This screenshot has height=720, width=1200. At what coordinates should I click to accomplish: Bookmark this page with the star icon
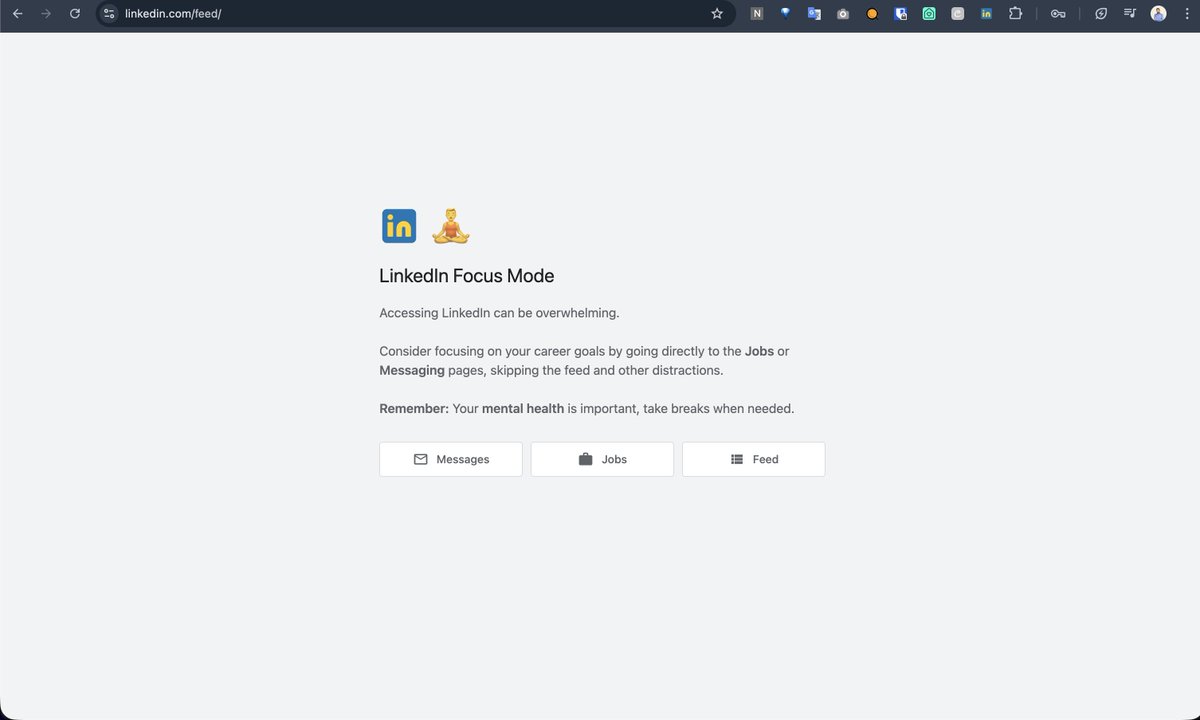click(x=716, y=14)
